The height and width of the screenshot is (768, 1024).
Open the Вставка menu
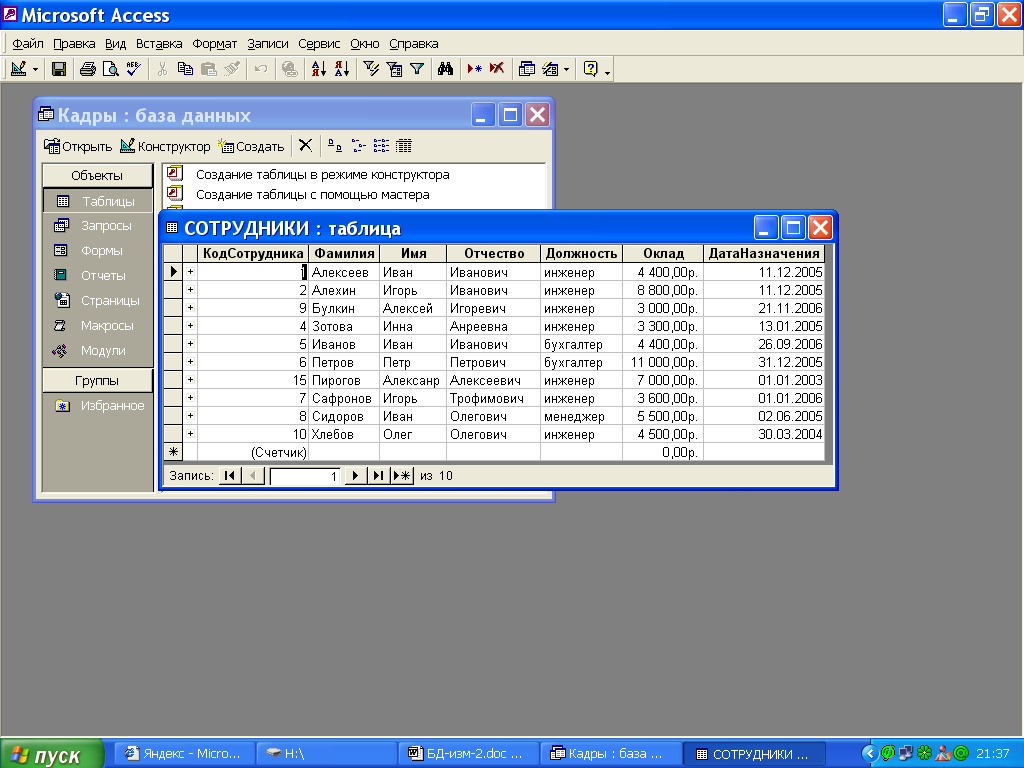(159, 44)
